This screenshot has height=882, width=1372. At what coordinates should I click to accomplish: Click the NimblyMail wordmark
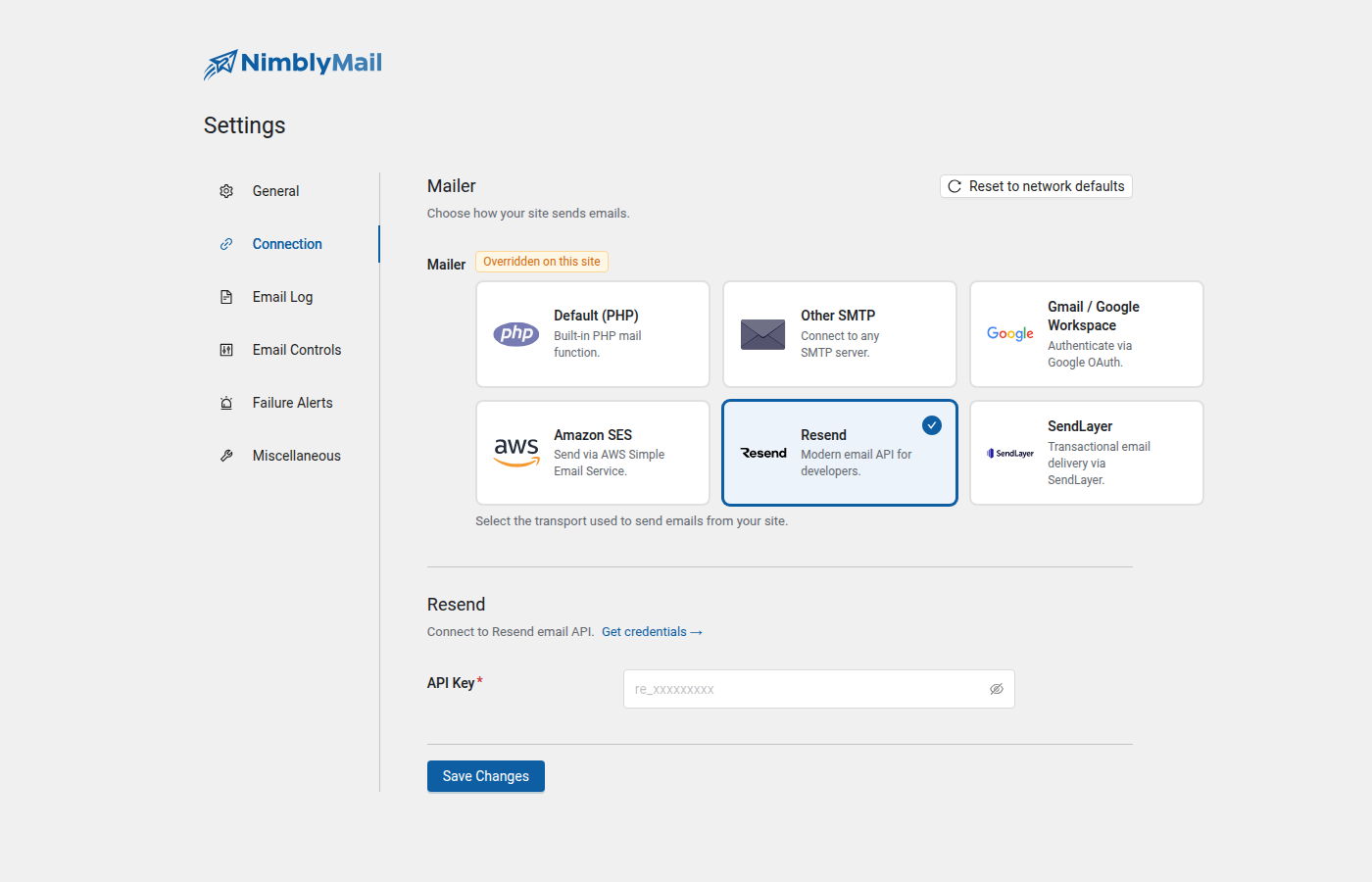pos(312,63)
